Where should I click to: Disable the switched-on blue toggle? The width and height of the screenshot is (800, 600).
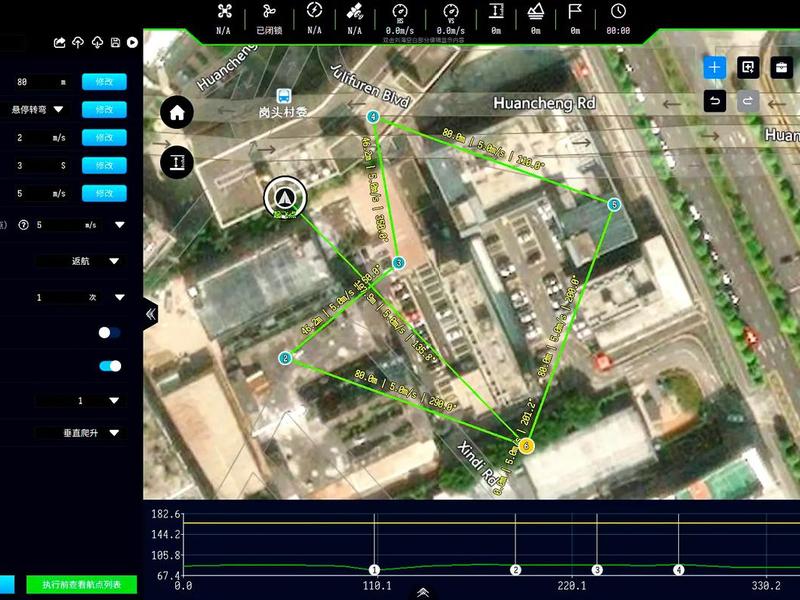pyautogui.click(x=110, y=366)
